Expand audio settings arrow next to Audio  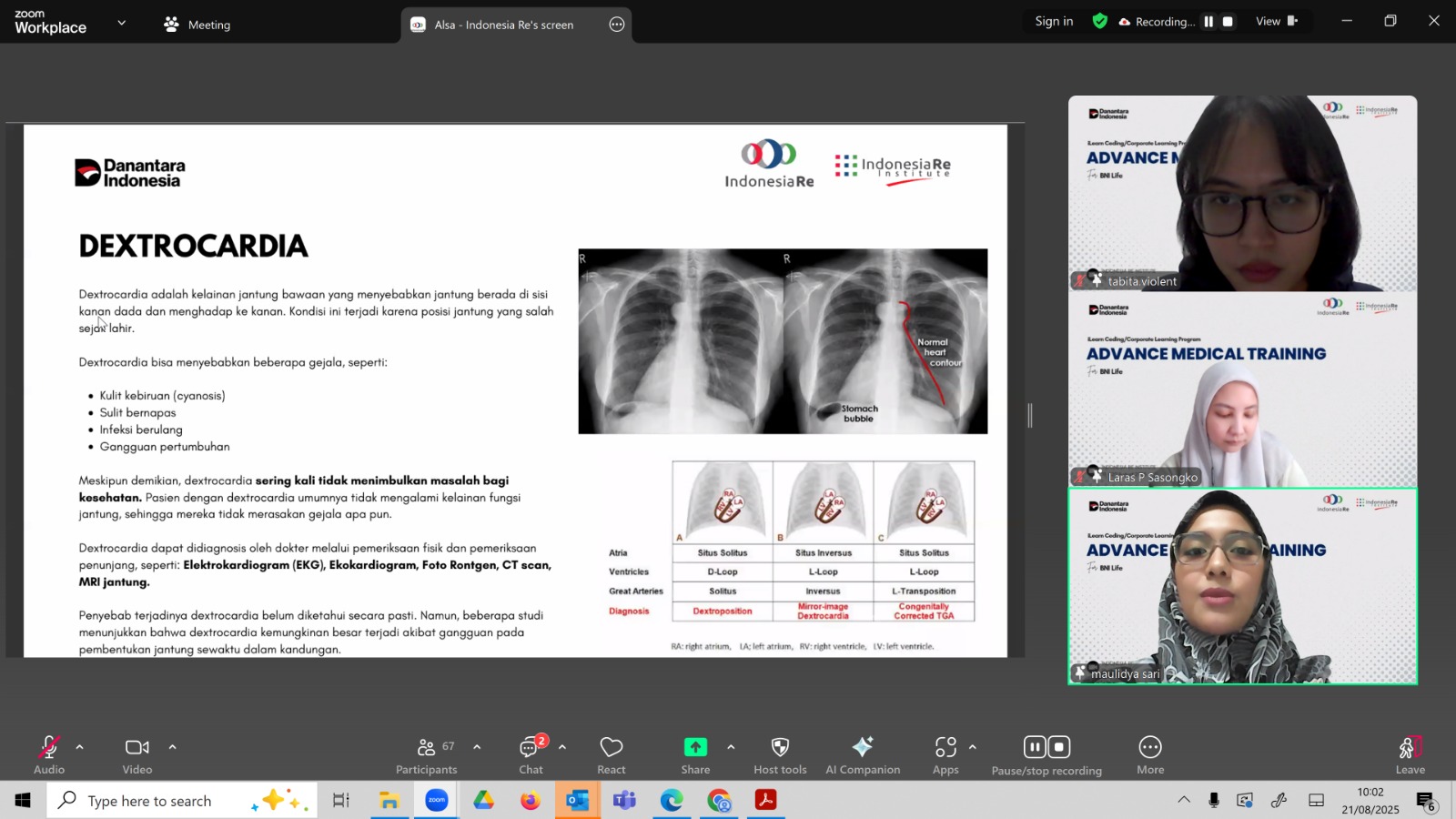[80, 747]
